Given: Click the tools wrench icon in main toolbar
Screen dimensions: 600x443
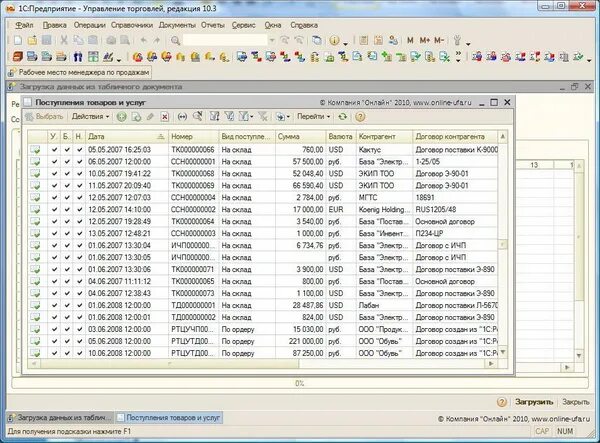Looking at the screenshot, I should [457, 40].
